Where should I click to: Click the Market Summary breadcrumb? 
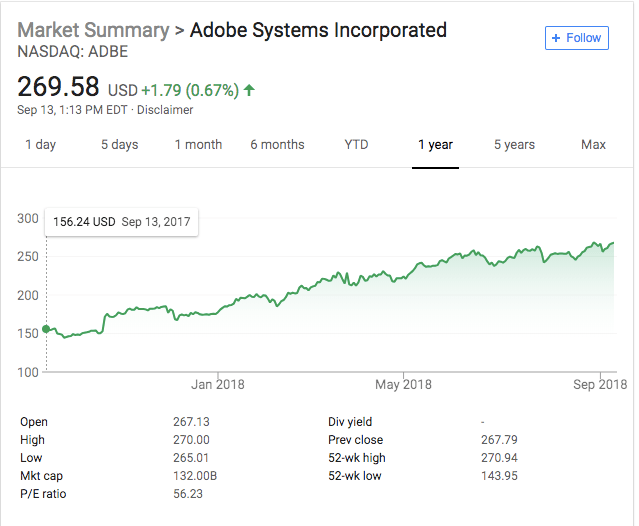click(x=93, y=30)
